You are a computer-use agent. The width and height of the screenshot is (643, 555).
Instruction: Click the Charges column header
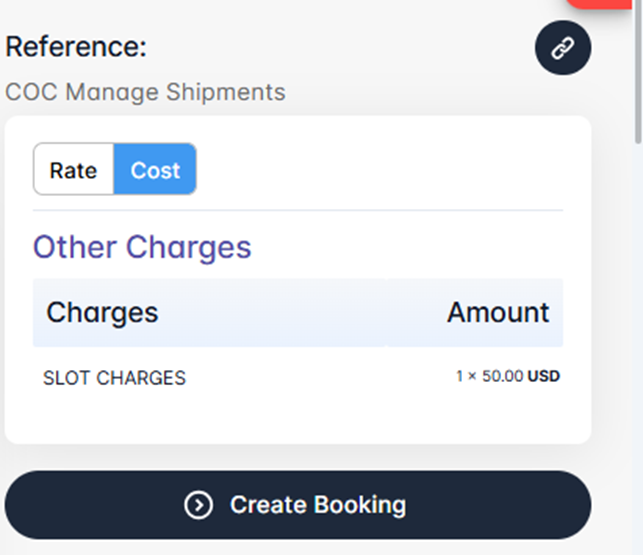pos(102,312)
